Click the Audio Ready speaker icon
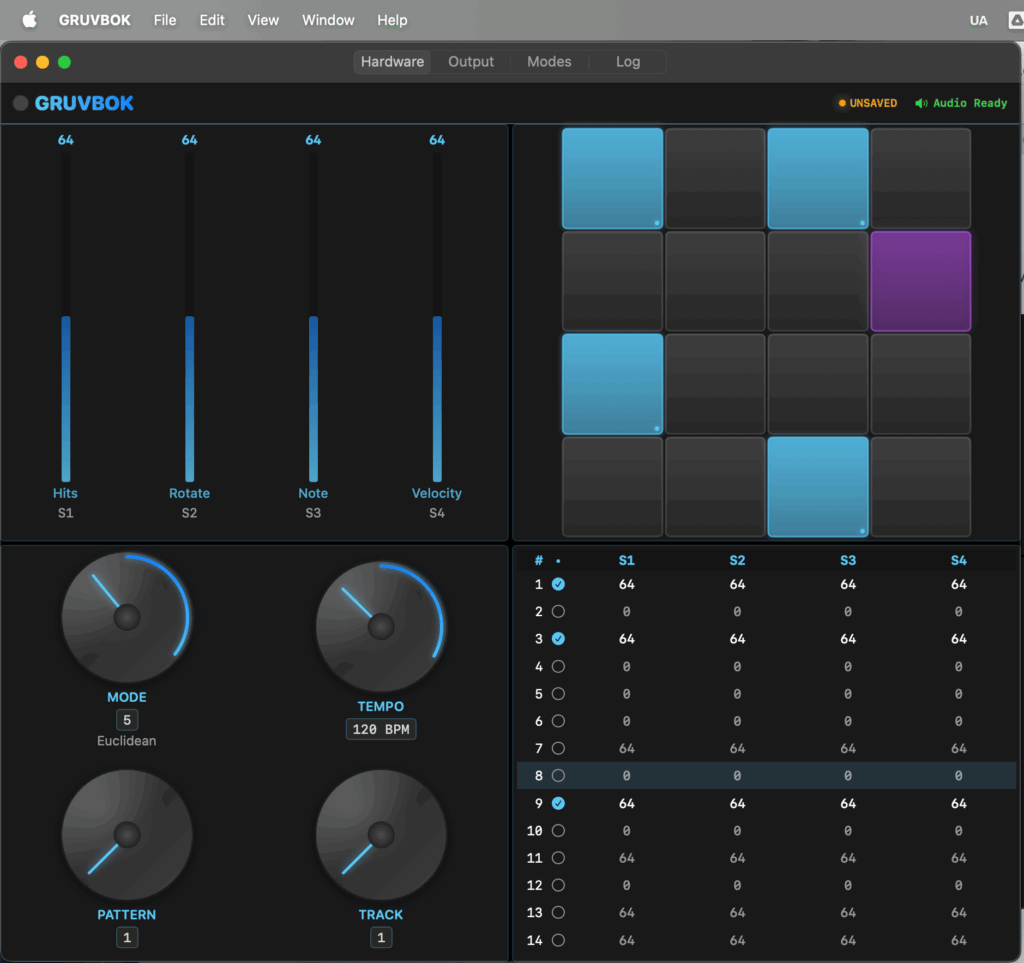This screenshot has height=963, width=1024. [x=920, y=102]
